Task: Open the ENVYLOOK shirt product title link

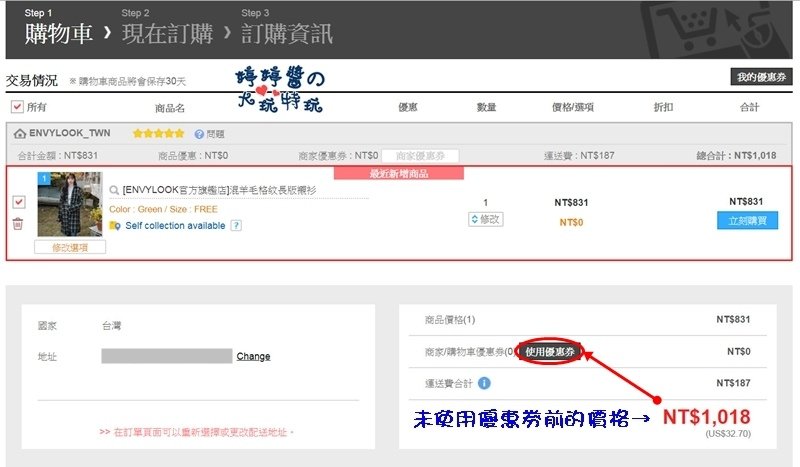Action: coord(219,190)
